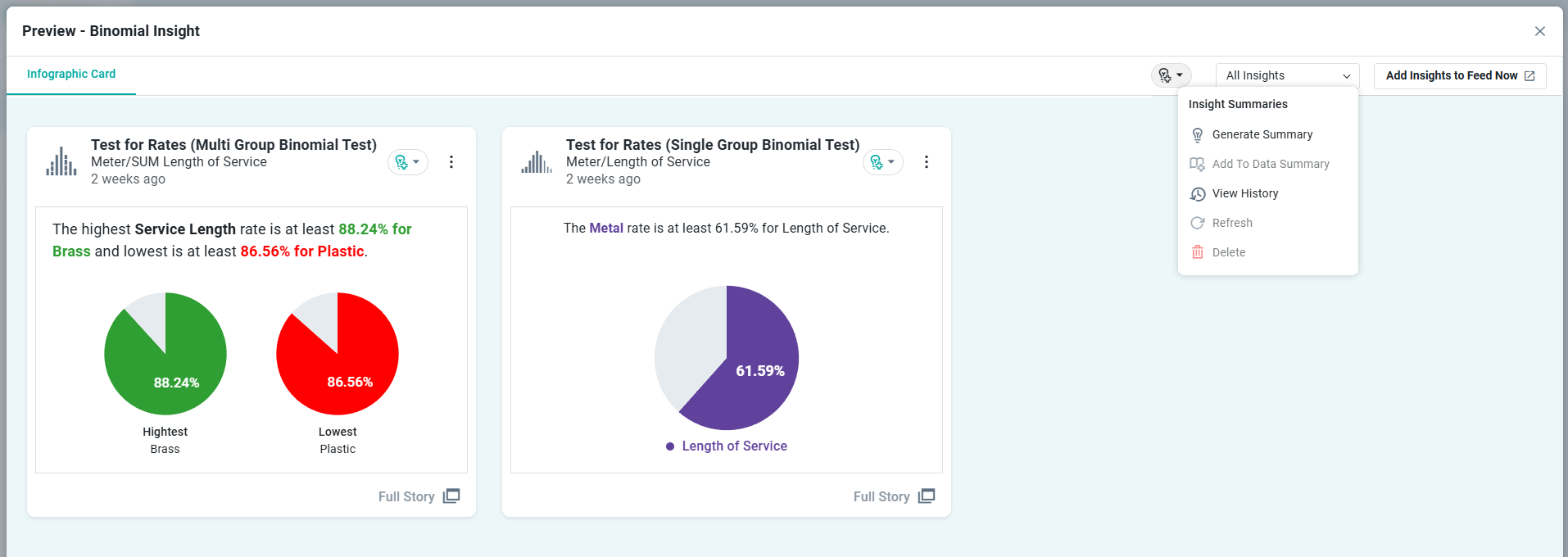
Task: Toggle the Length of Service legend item
Action: coord(727,446)
